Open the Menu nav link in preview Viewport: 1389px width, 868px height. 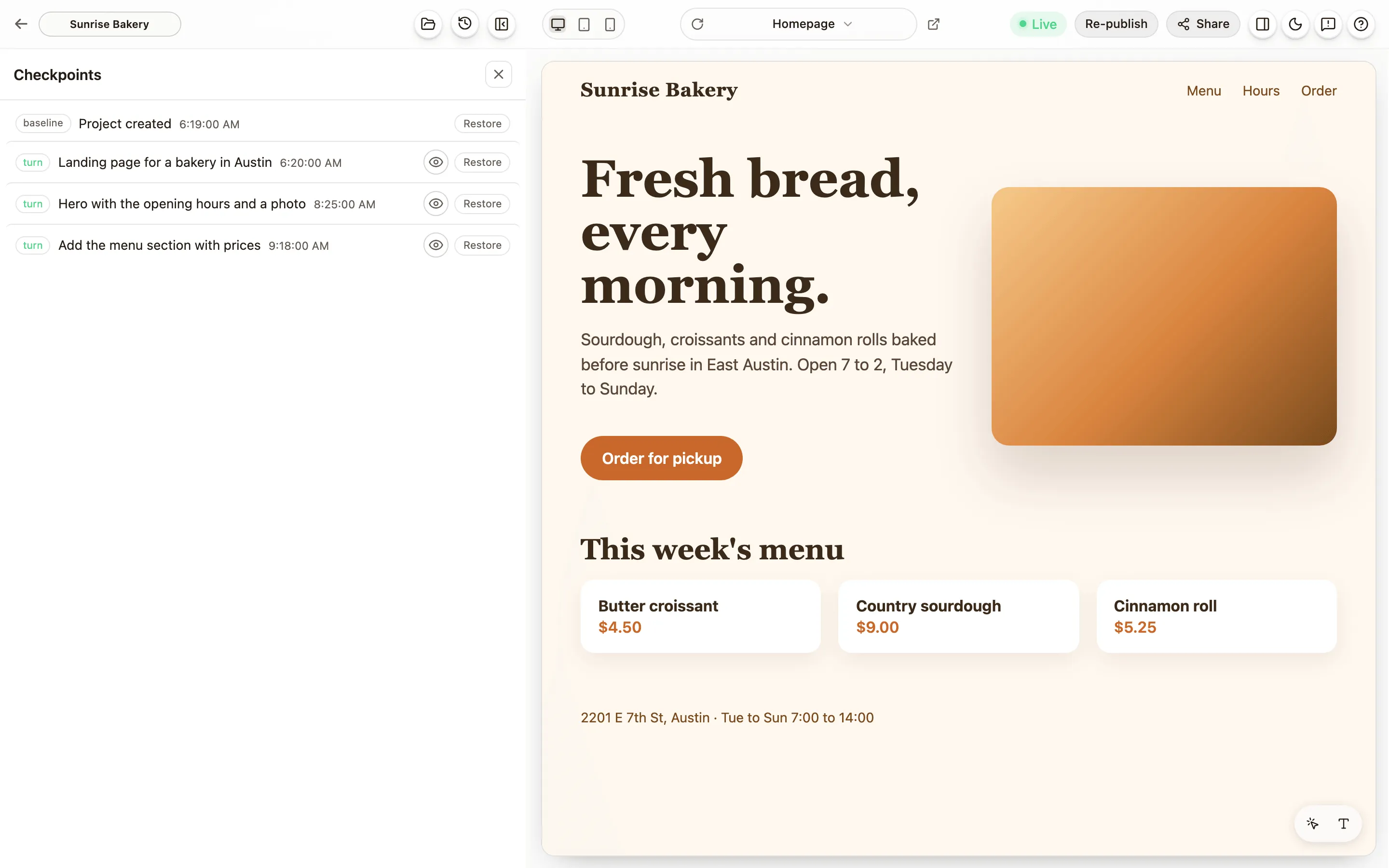[1204, 91]
